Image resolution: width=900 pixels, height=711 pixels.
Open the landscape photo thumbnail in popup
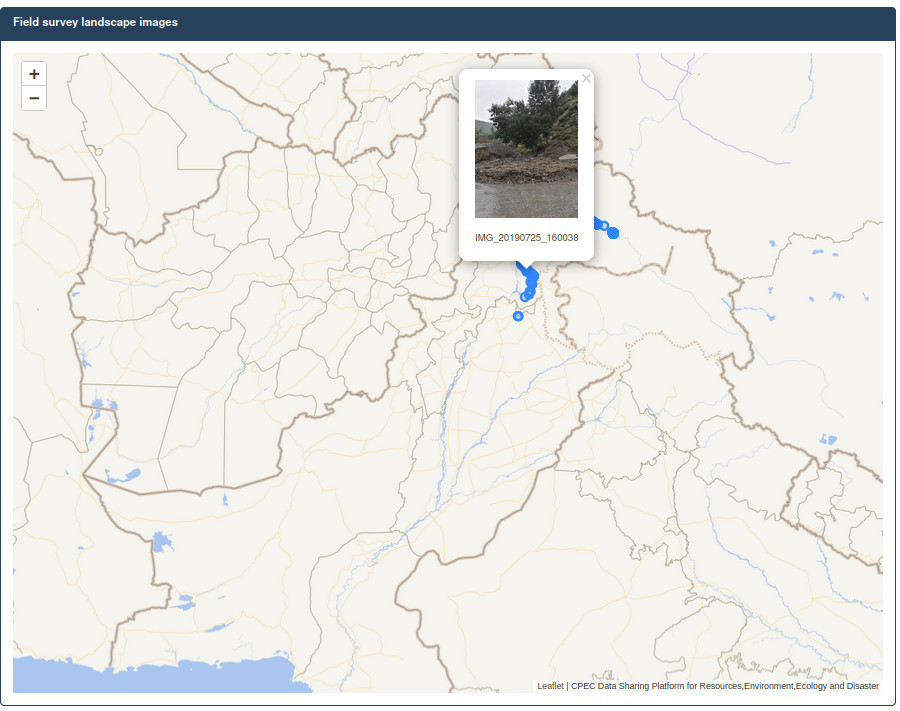coord(526,149)
